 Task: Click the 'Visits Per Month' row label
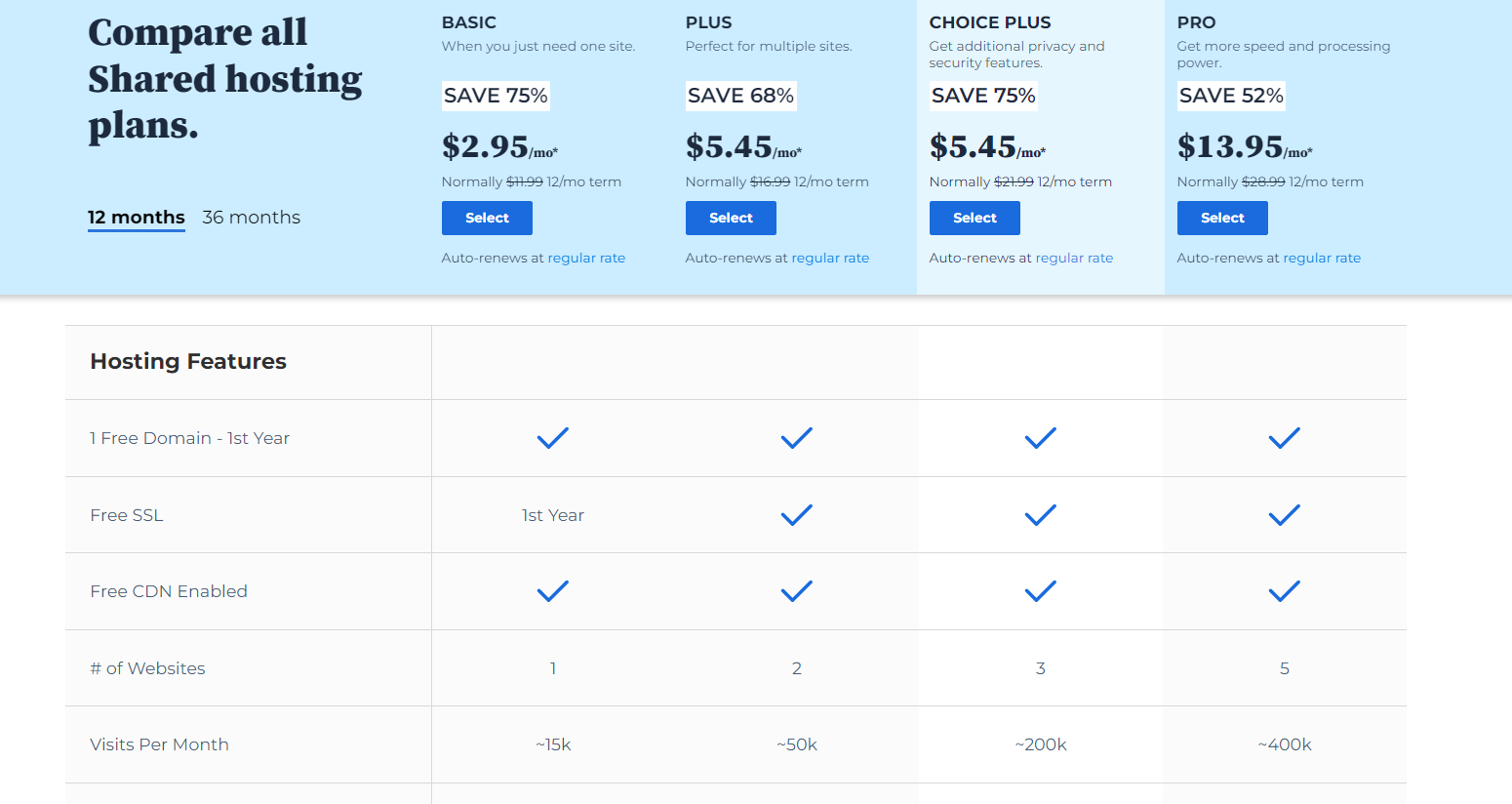pos(159,744)
